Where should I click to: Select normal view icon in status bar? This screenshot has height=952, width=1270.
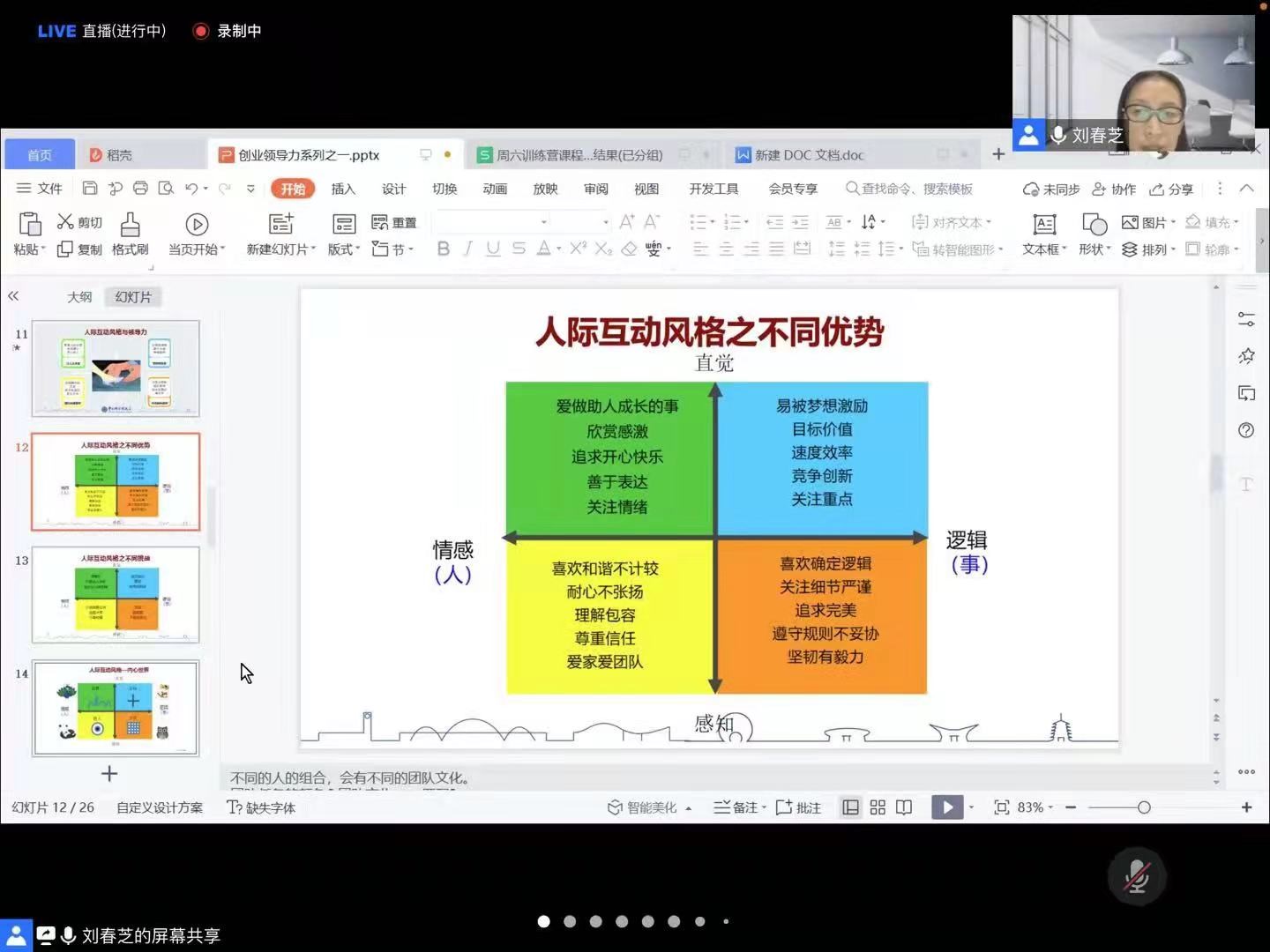coord(851,807)
